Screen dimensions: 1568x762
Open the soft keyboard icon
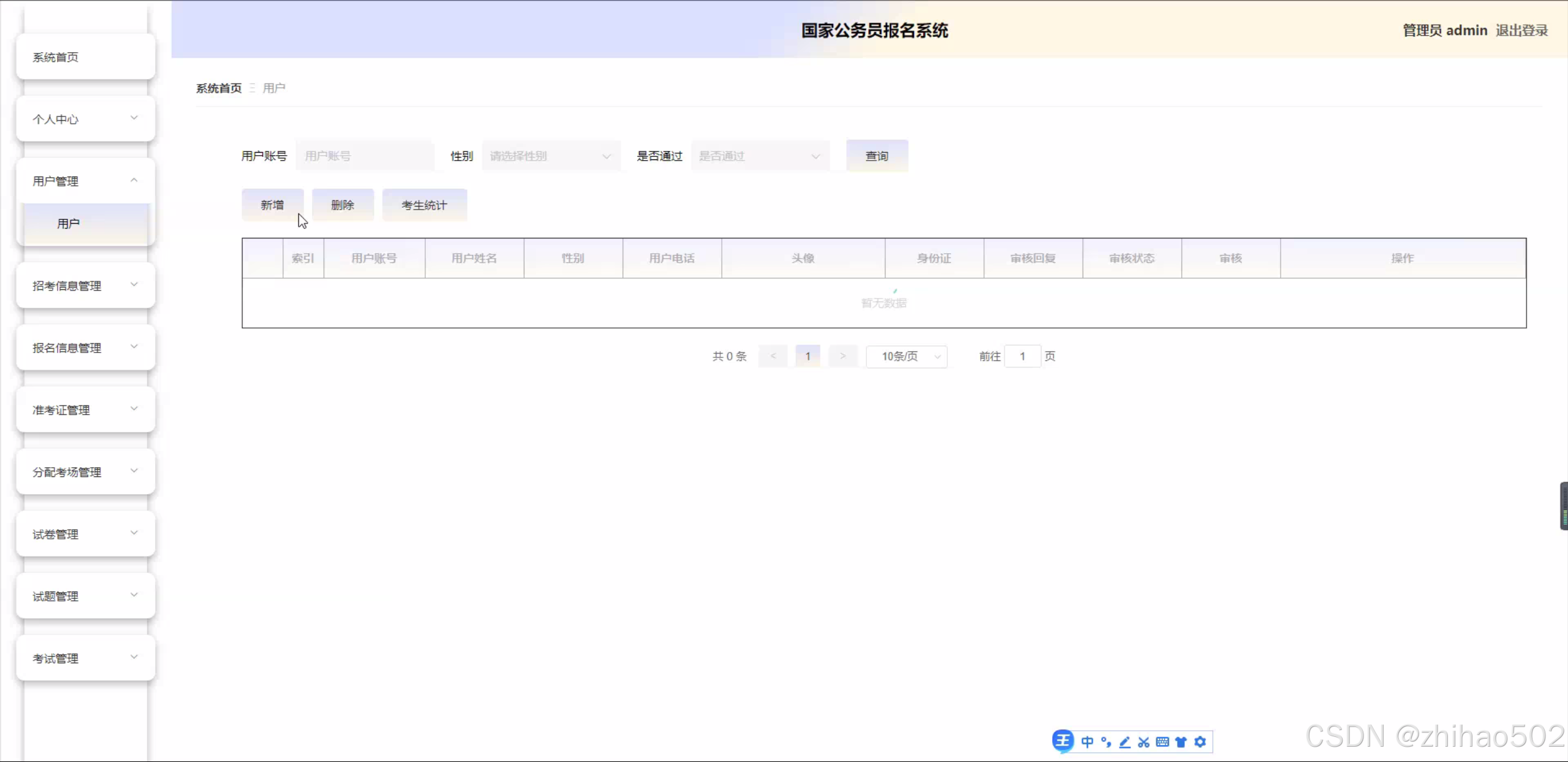pyautogui.click(x=1162, y=742)
